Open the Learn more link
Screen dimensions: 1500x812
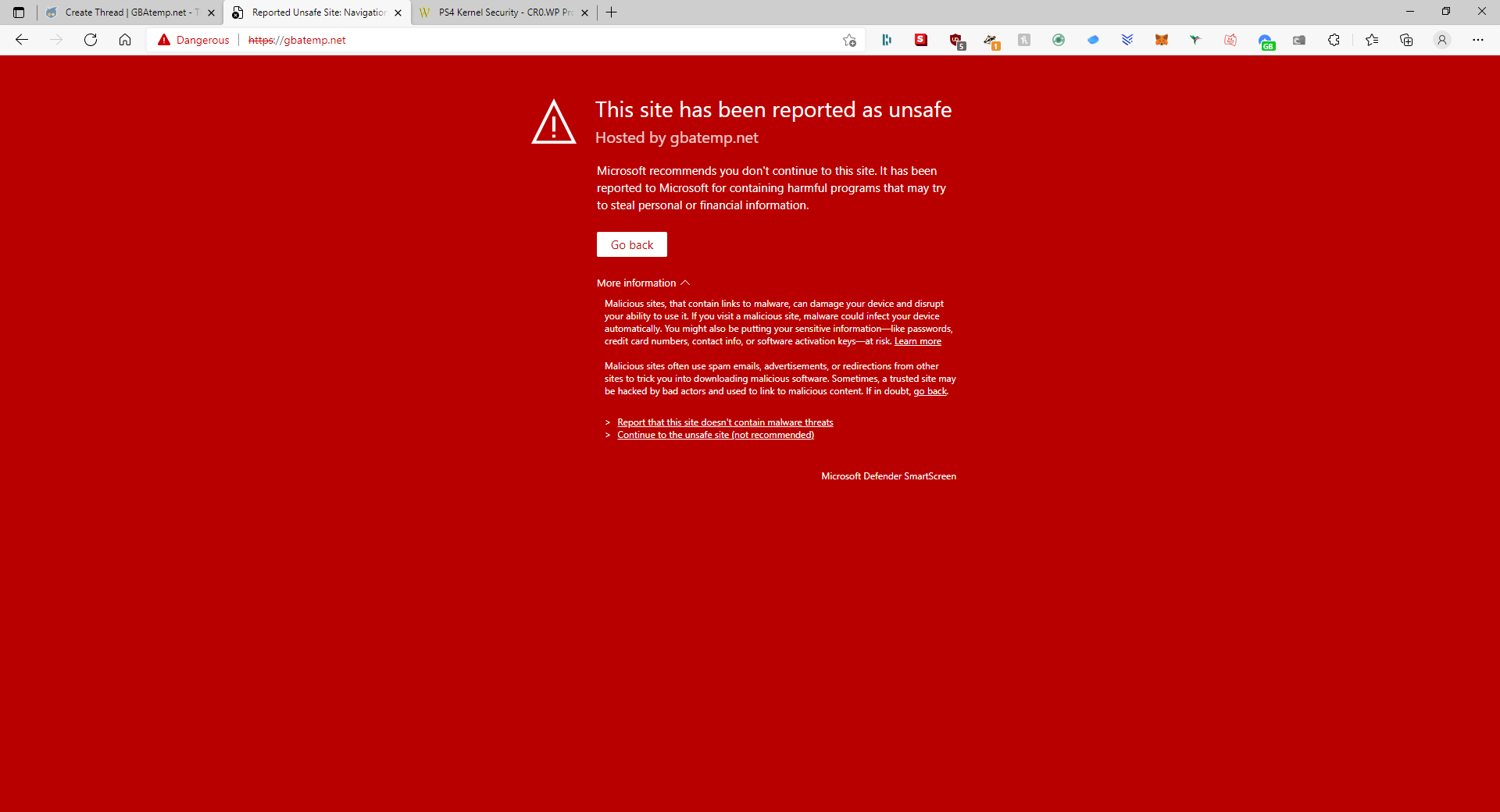(917, 341)
